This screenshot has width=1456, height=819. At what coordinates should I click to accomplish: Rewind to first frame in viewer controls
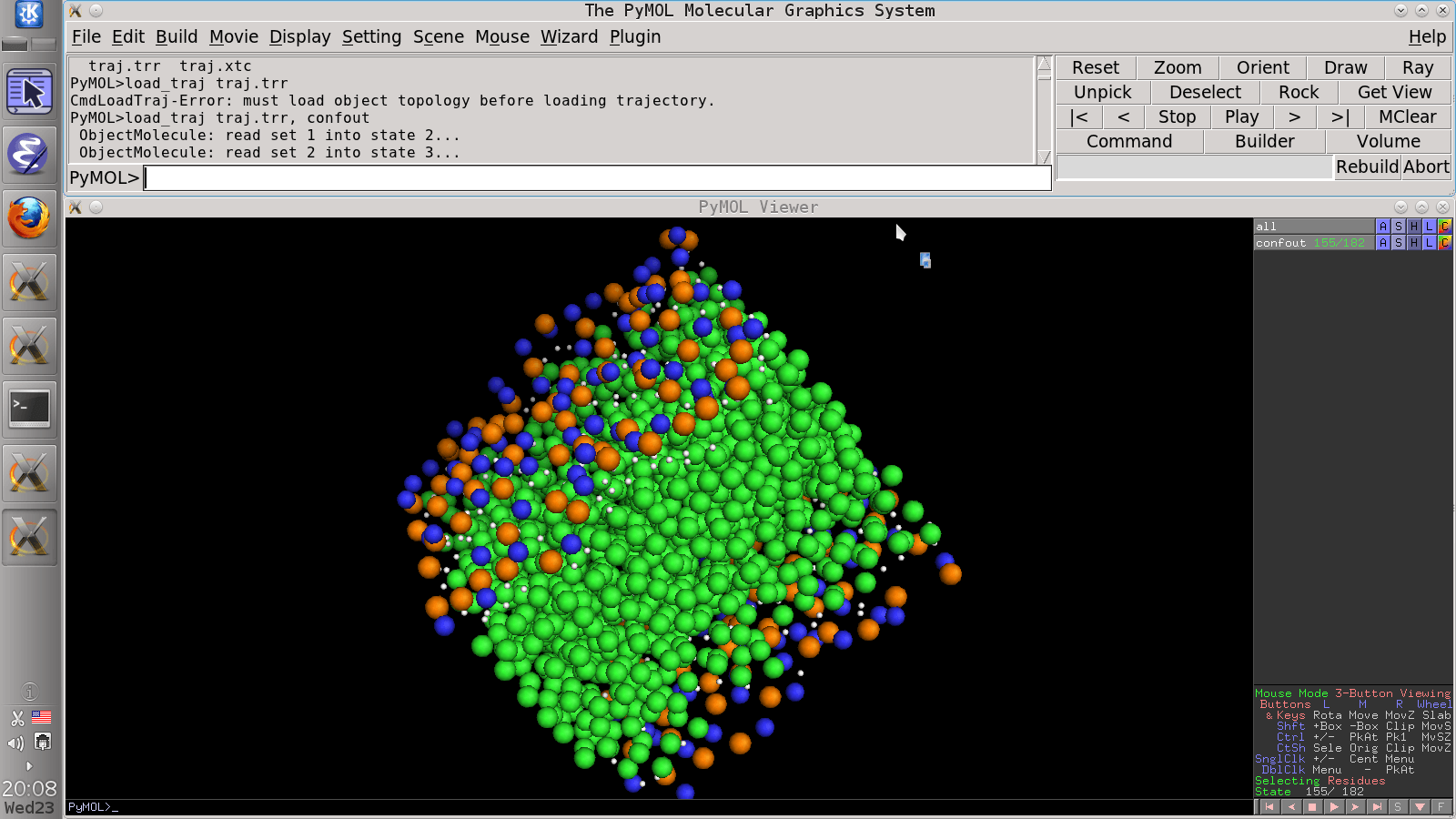(x=1269, y=807)
